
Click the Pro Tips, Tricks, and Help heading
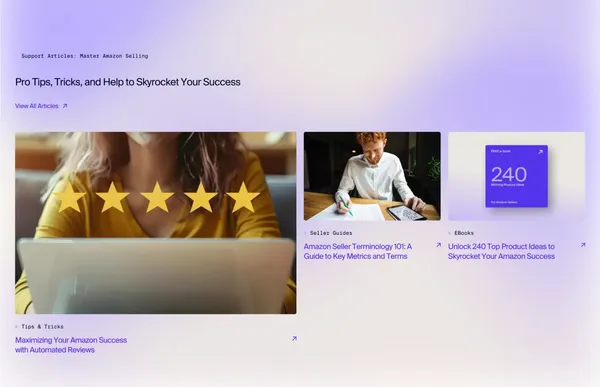pos(128,82)
